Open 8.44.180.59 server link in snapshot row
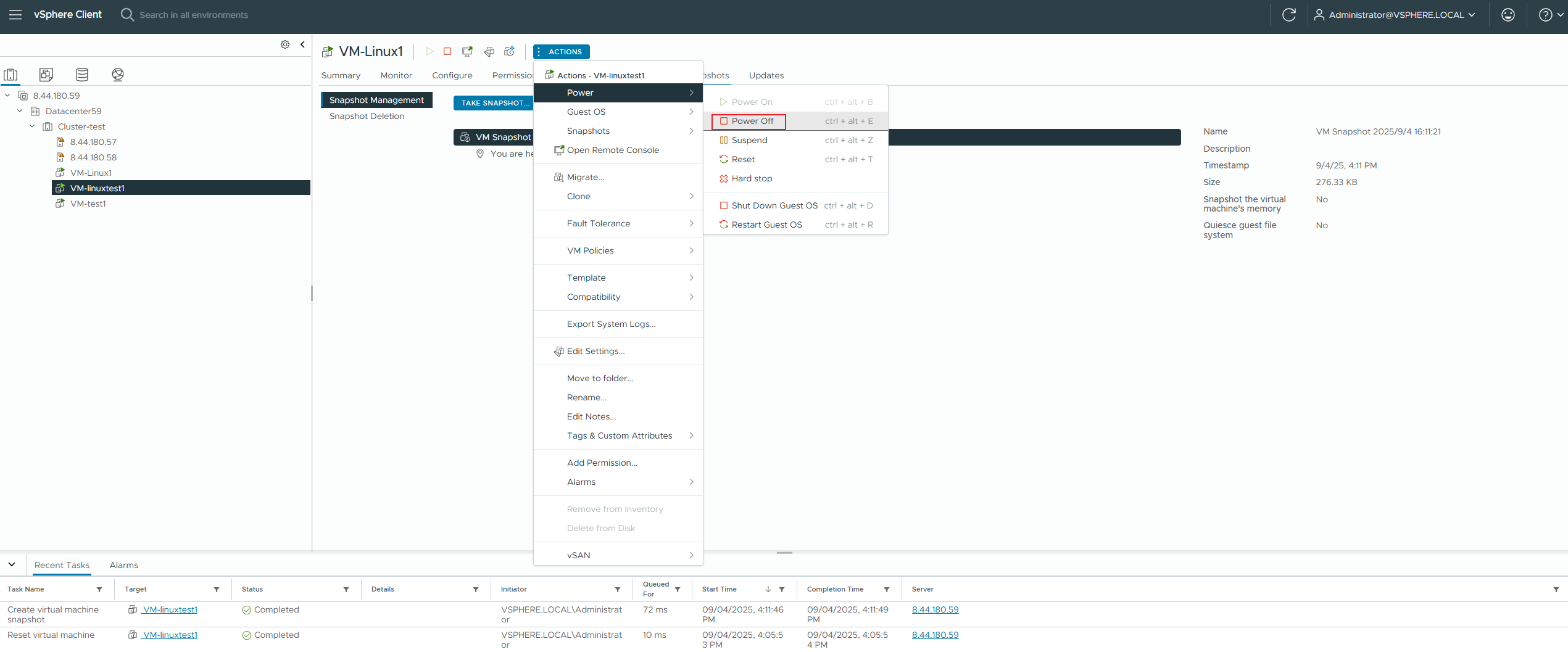 tap(935, 609)
